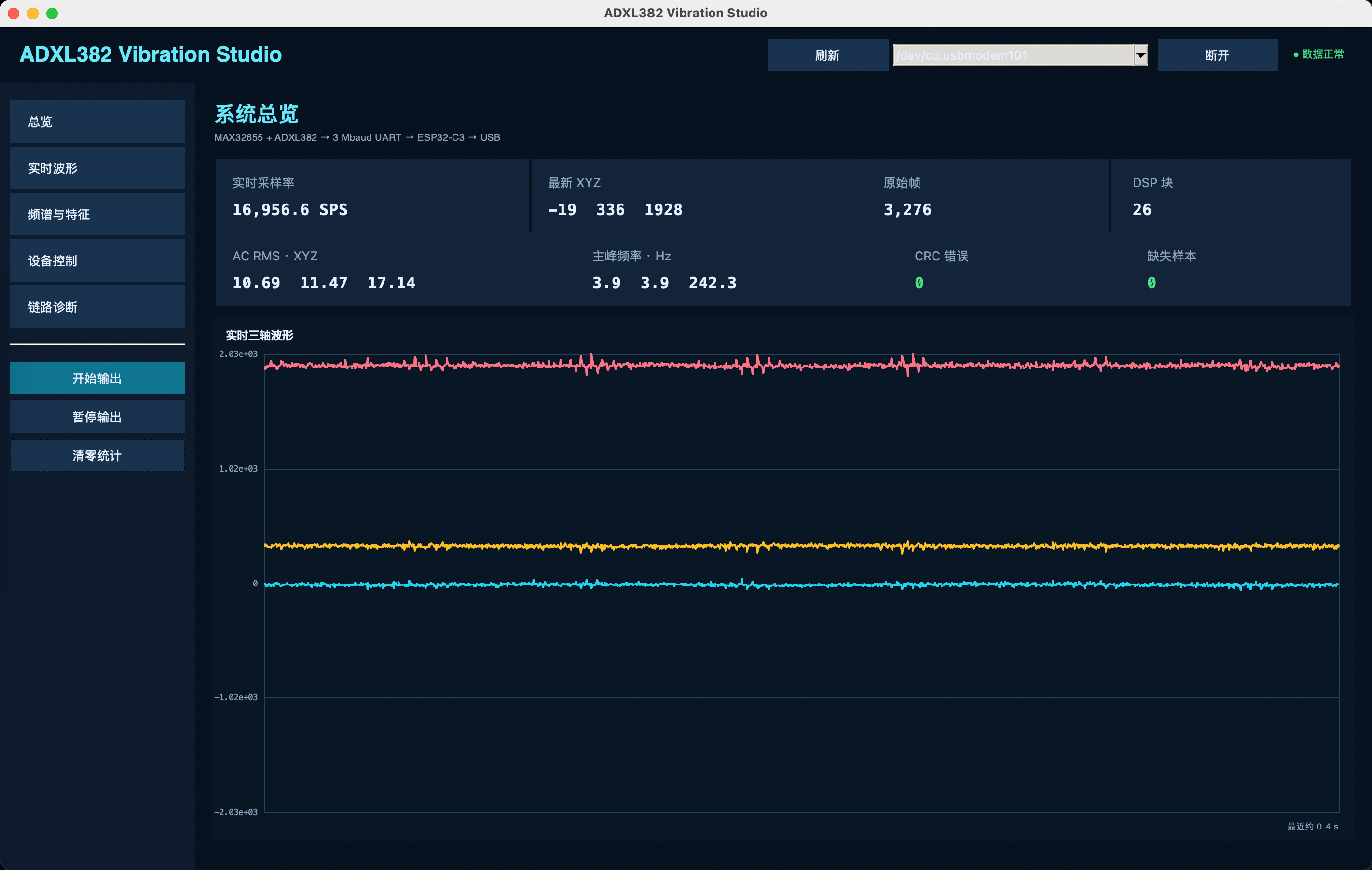The image size is (1372, 870).
Task: Click the latest XYZ value 1928
Action: pos(663,210)
